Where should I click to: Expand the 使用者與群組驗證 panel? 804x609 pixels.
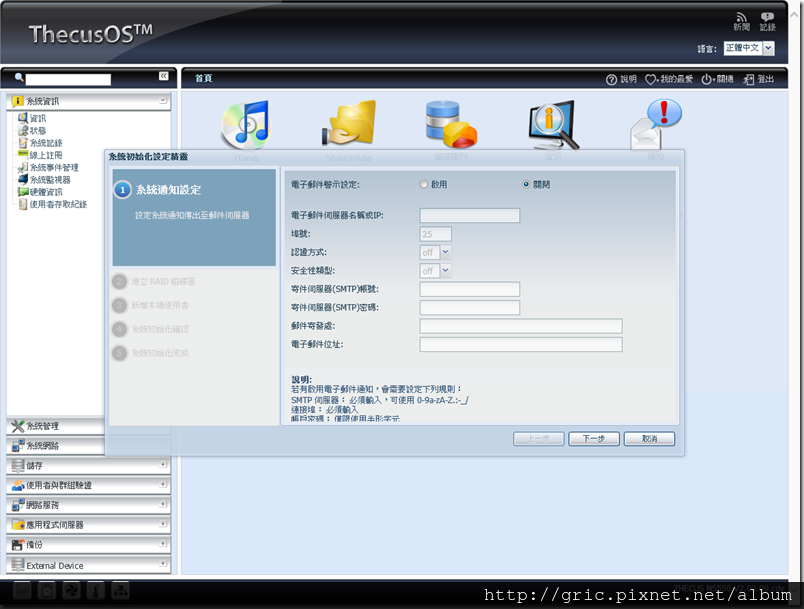click(x=163, y=484)
